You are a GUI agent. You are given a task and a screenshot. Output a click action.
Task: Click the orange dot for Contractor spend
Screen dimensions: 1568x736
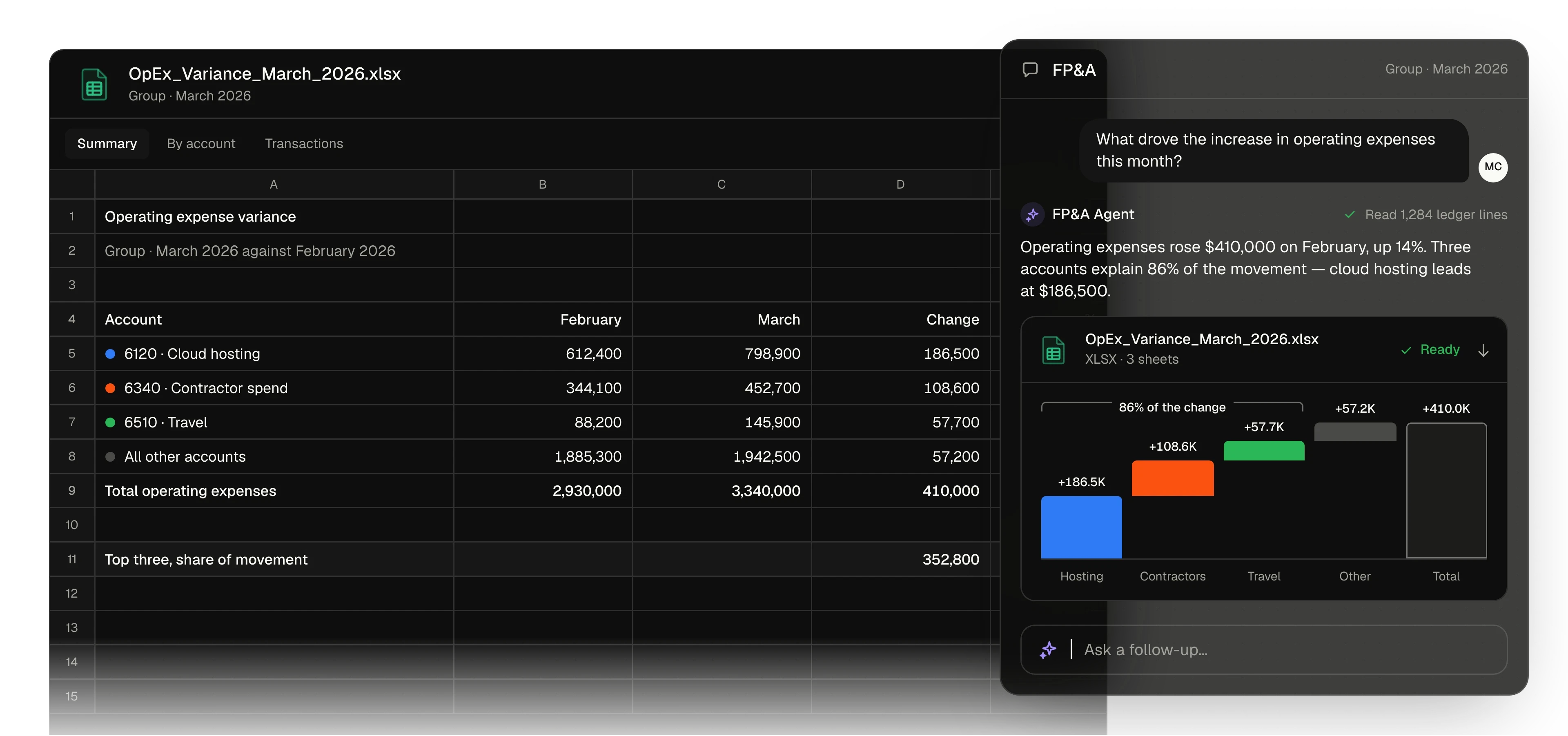pos(110,388)
